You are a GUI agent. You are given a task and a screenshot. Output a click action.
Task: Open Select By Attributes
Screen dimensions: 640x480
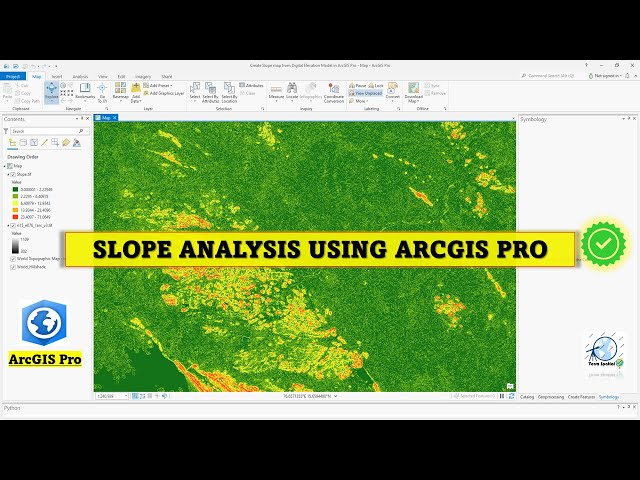(211, 92)
